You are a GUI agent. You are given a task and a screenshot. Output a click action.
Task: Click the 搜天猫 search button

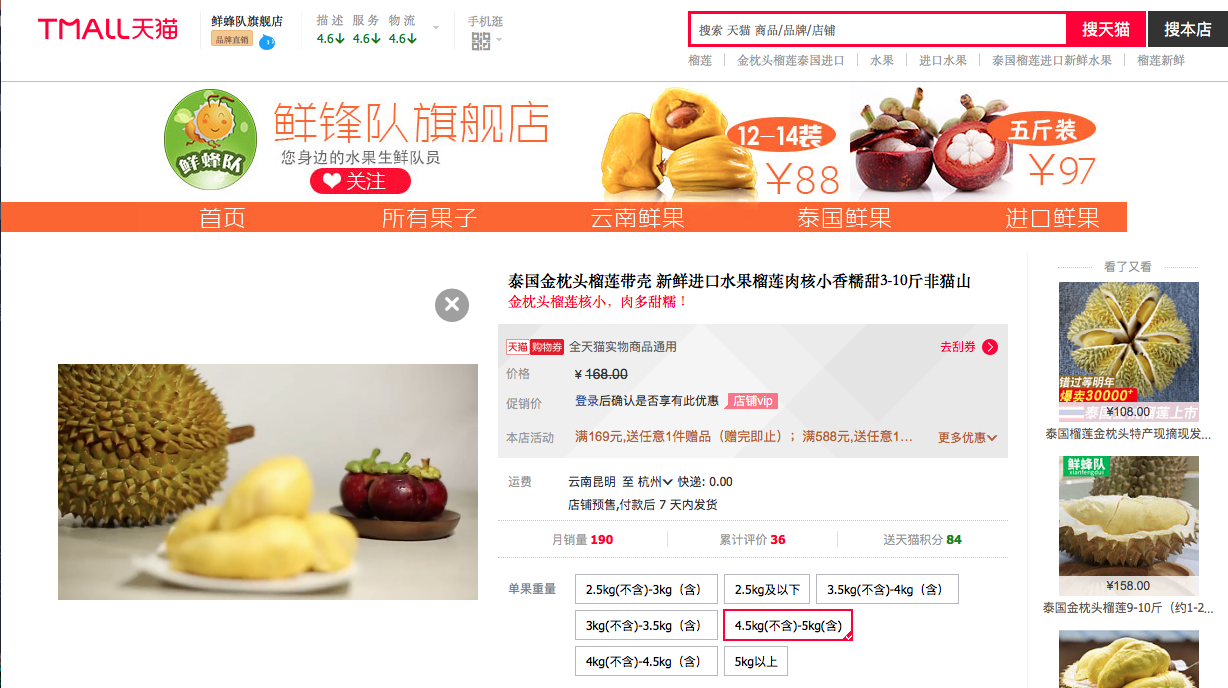[1106, 29]
